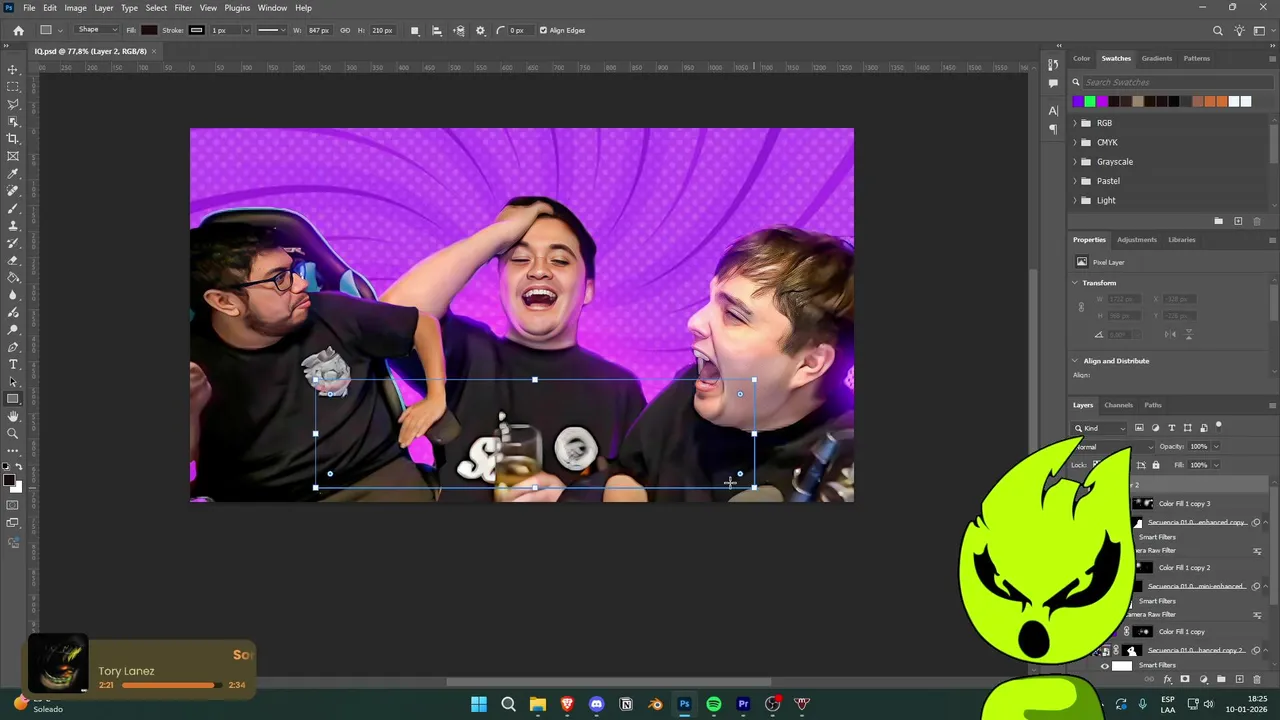Select the Eyedropper tool
The image size is (1280, 720).
coord(13,174)
